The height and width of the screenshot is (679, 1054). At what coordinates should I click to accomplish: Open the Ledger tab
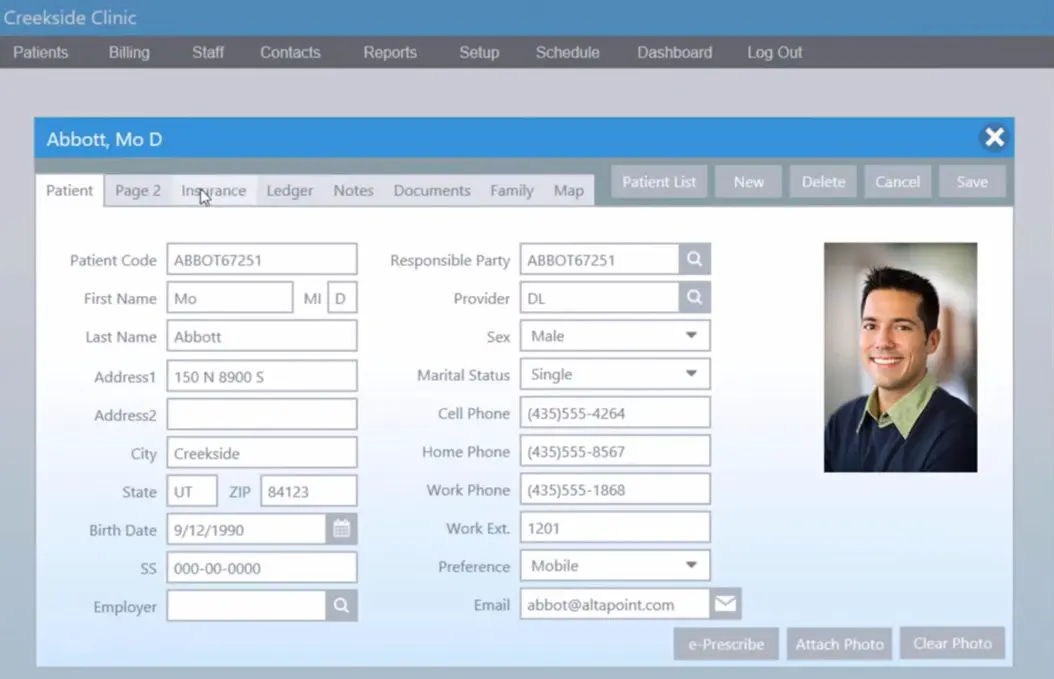(289, 190)
